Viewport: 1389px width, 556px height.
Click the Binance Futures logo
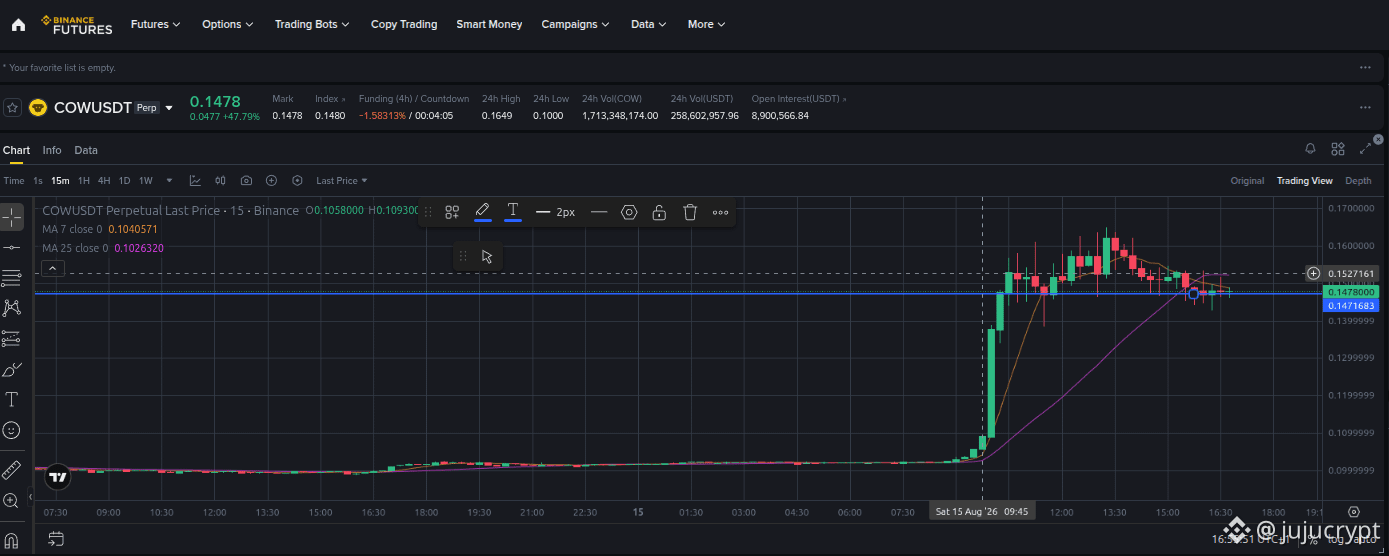(76, 24)
